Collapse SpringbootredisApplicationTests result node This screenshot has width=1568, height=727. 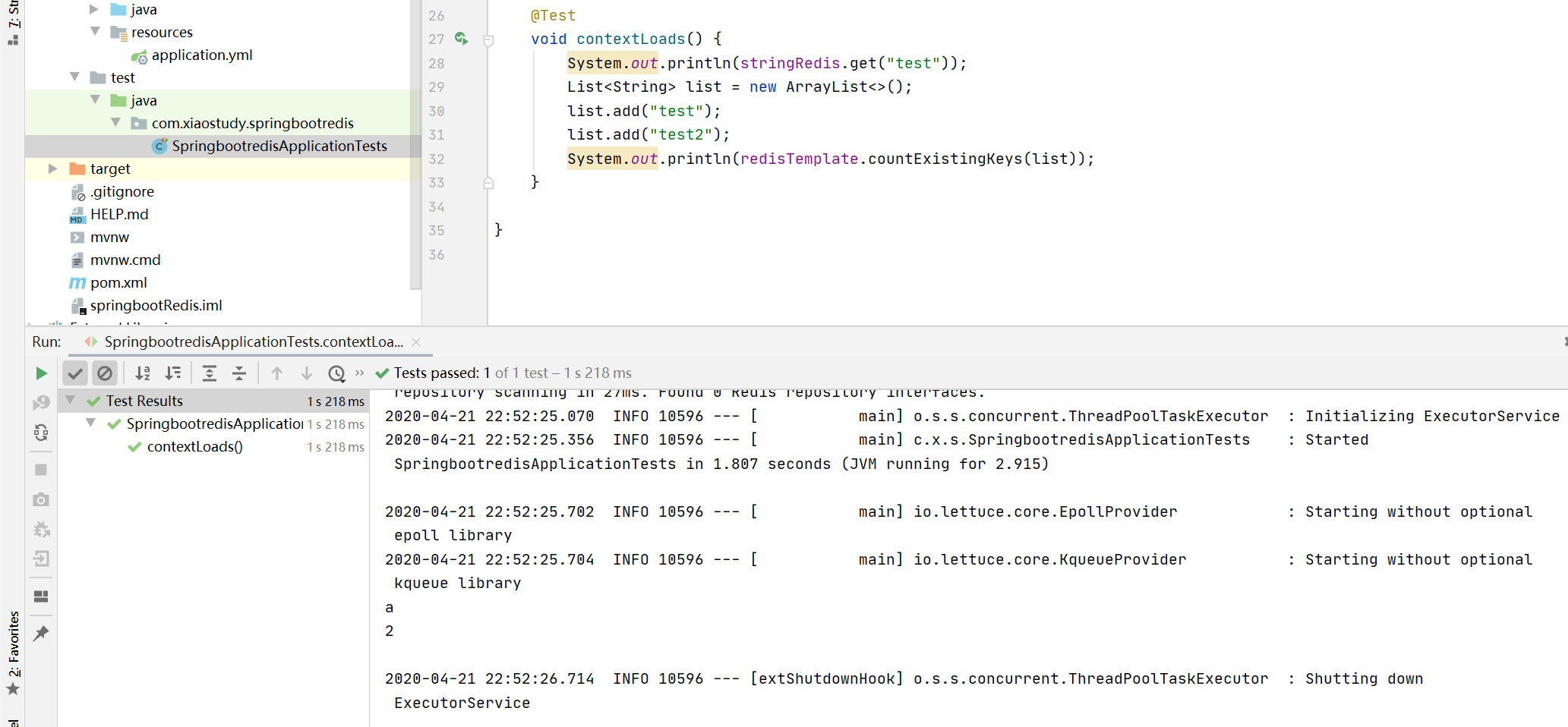pos(91,423)
